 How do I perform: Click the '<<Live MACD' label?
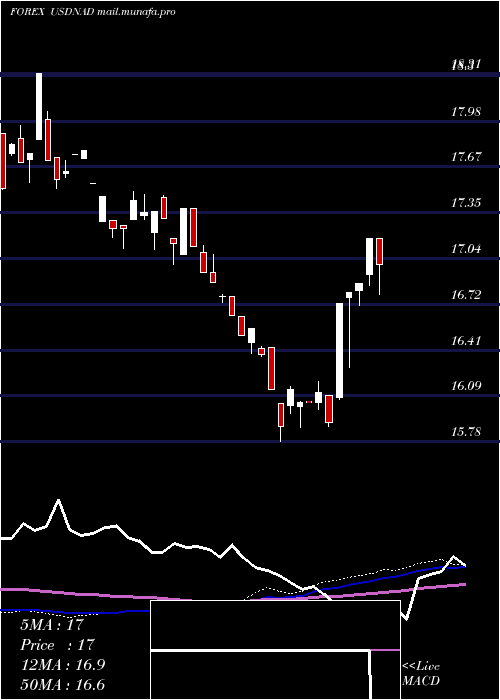421,673
